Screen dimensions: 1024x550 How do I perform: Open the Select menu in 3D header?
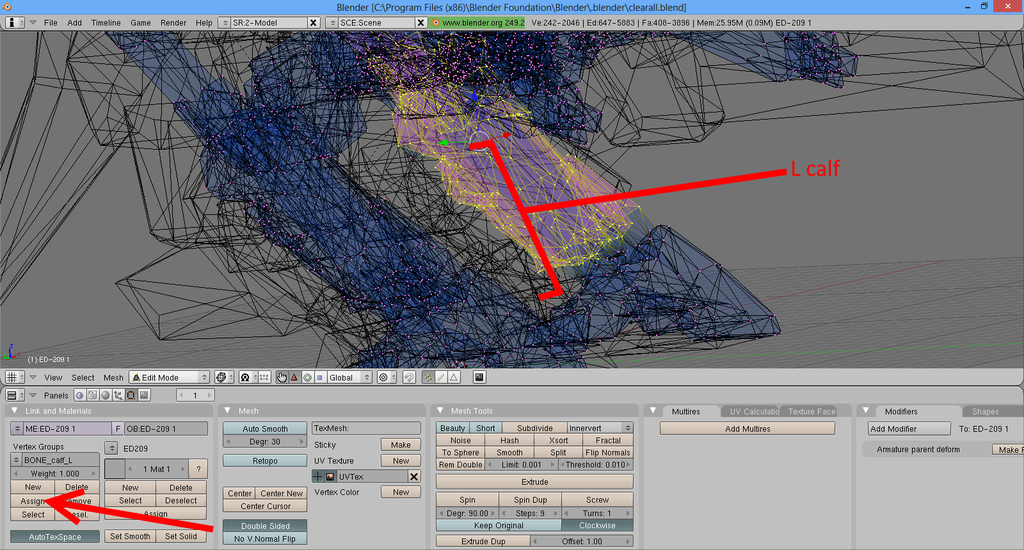83,378
